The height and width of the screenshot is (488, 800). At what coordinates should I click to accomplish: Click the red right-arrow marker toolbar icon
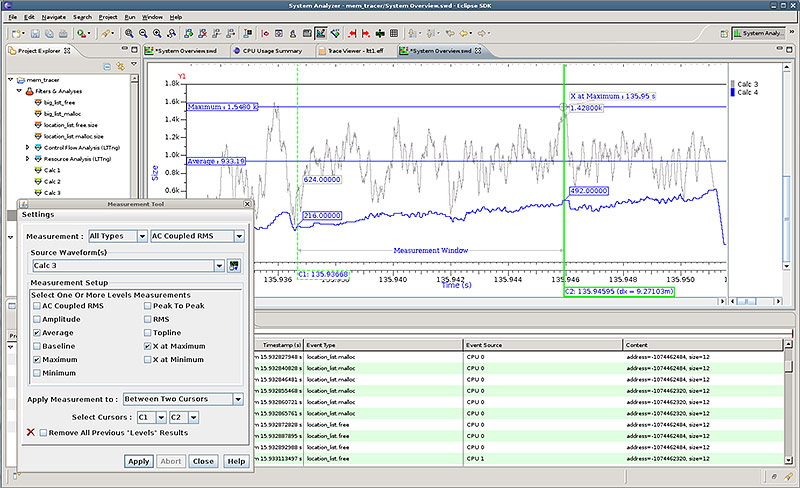[x=366, y=34]
